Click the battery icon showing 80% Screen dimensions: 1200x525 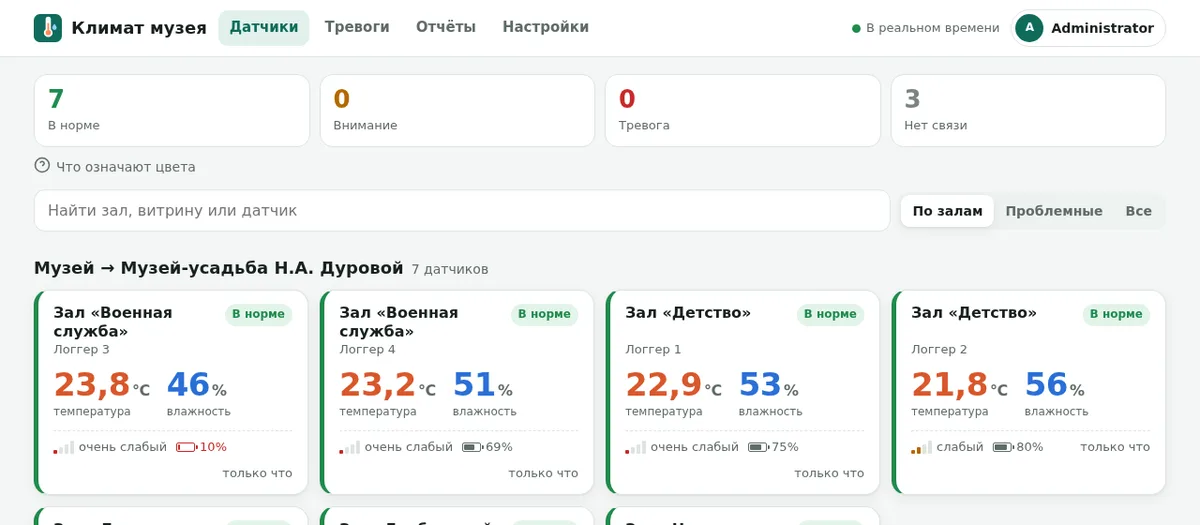[x=1003, y=447]
